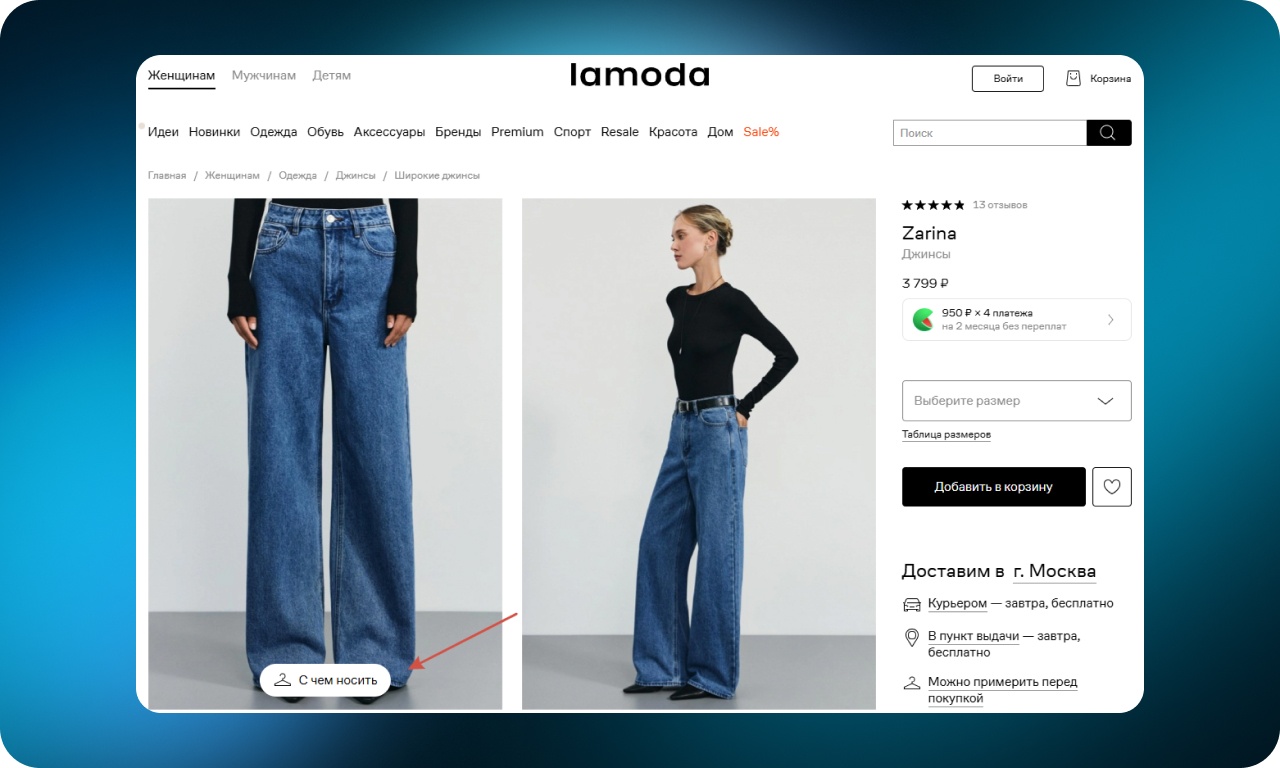Click the Войти login button

(1008, 79)
